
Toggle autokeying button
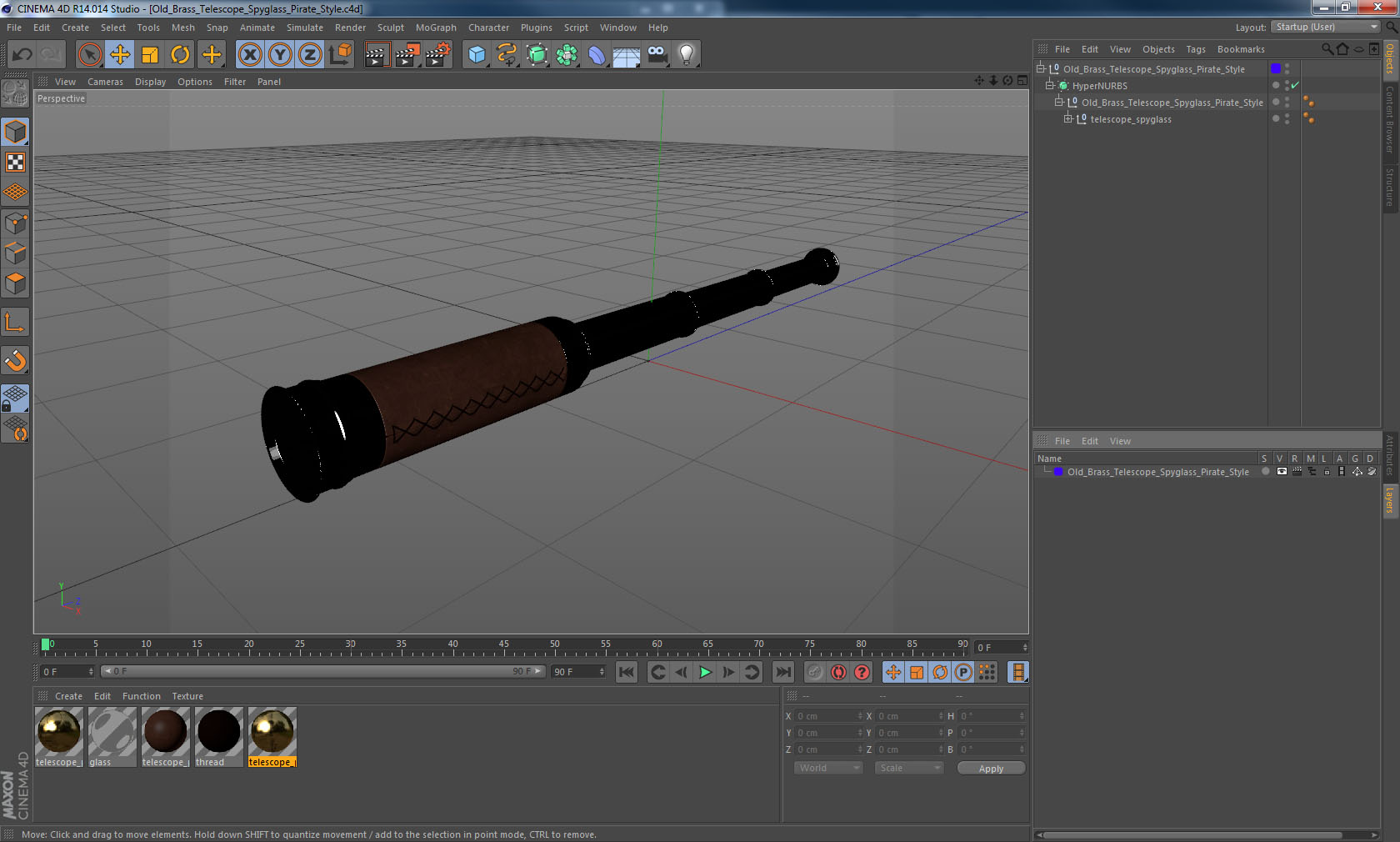pyautogui.click(x=838, y=672)
